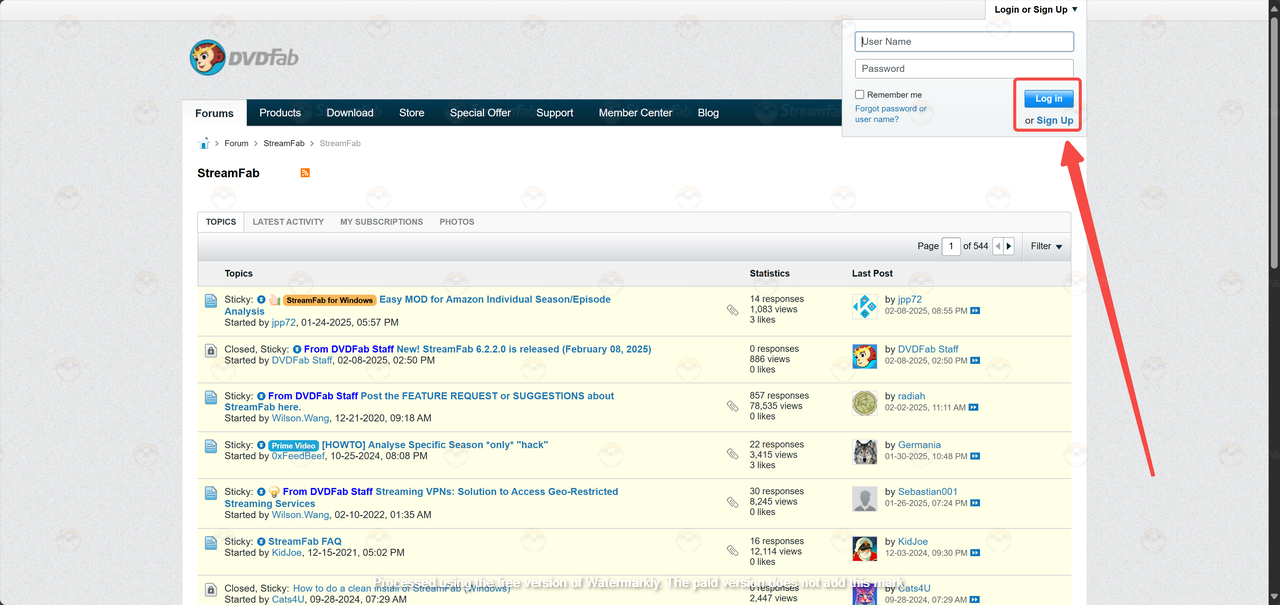Open Germania's wolf avatar
This screenshot has width=1280, height=605.
[865, 452]
